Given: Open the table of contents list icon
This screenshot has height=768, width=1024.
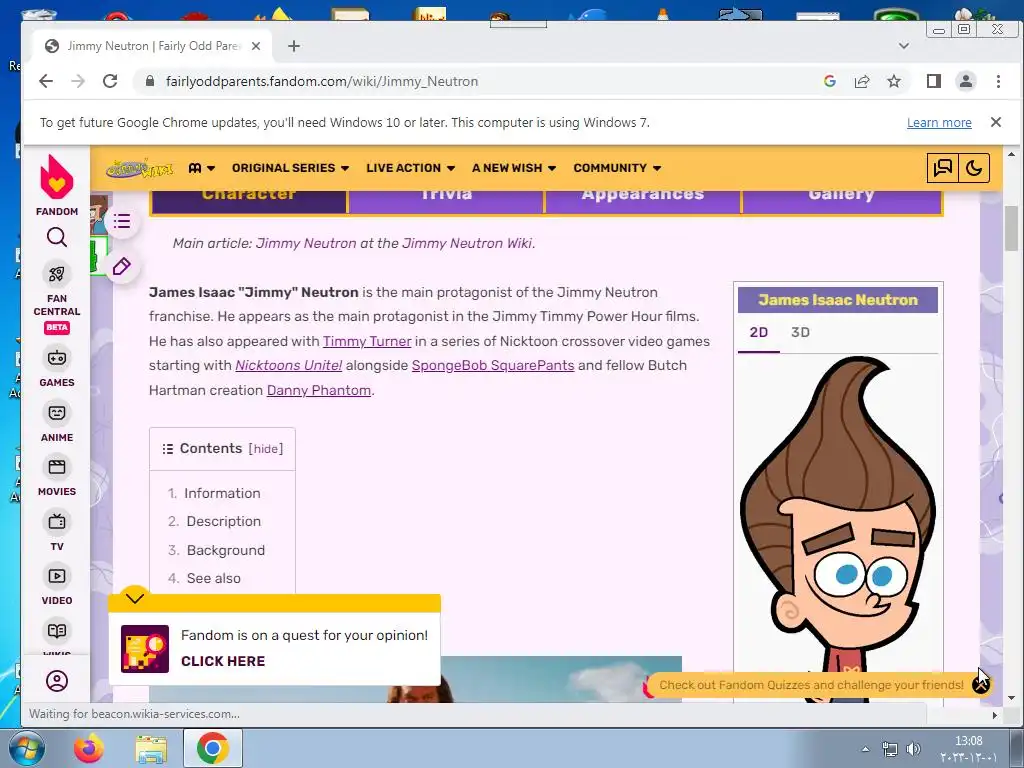Looking at the screenshot, I should (x=121, y=221).
